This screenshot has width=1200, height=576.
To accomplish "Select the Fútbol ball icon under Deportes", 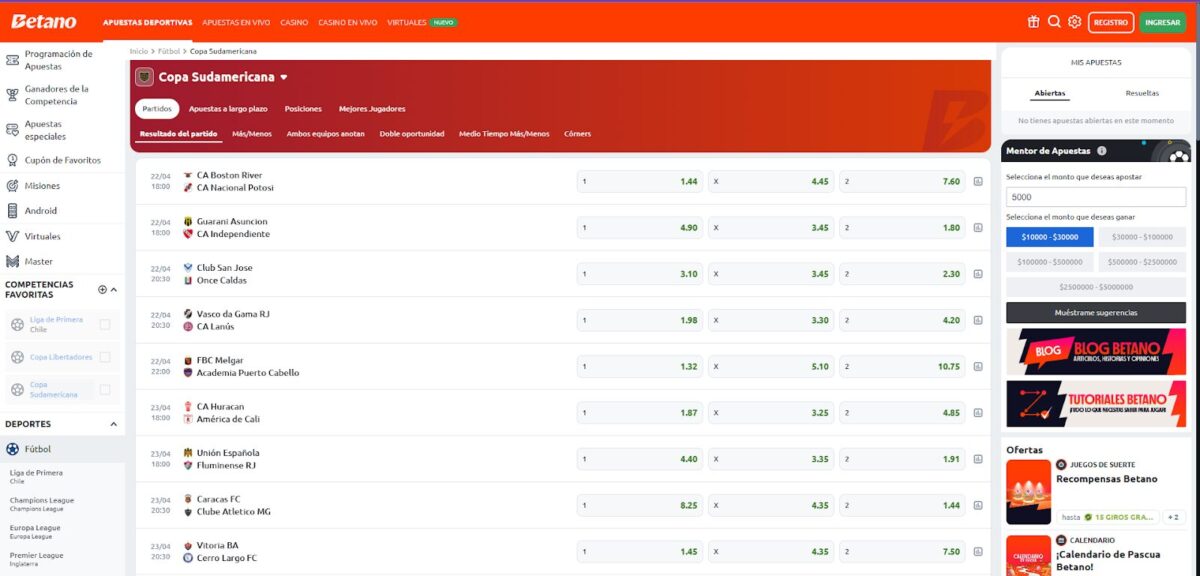I will pyautogui.click(x=13, y=449).
